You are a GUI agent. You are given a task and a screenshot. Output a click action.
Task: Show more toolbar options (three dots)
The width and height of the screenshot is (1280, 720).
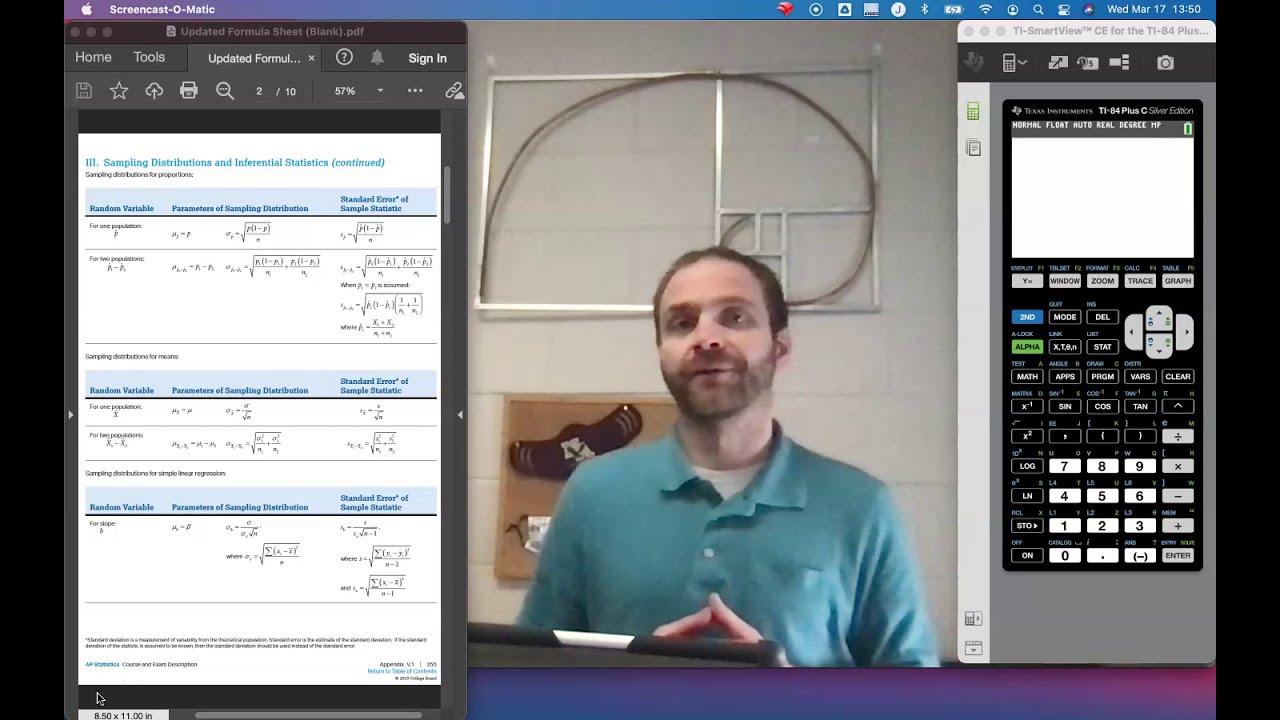point(415,91)
